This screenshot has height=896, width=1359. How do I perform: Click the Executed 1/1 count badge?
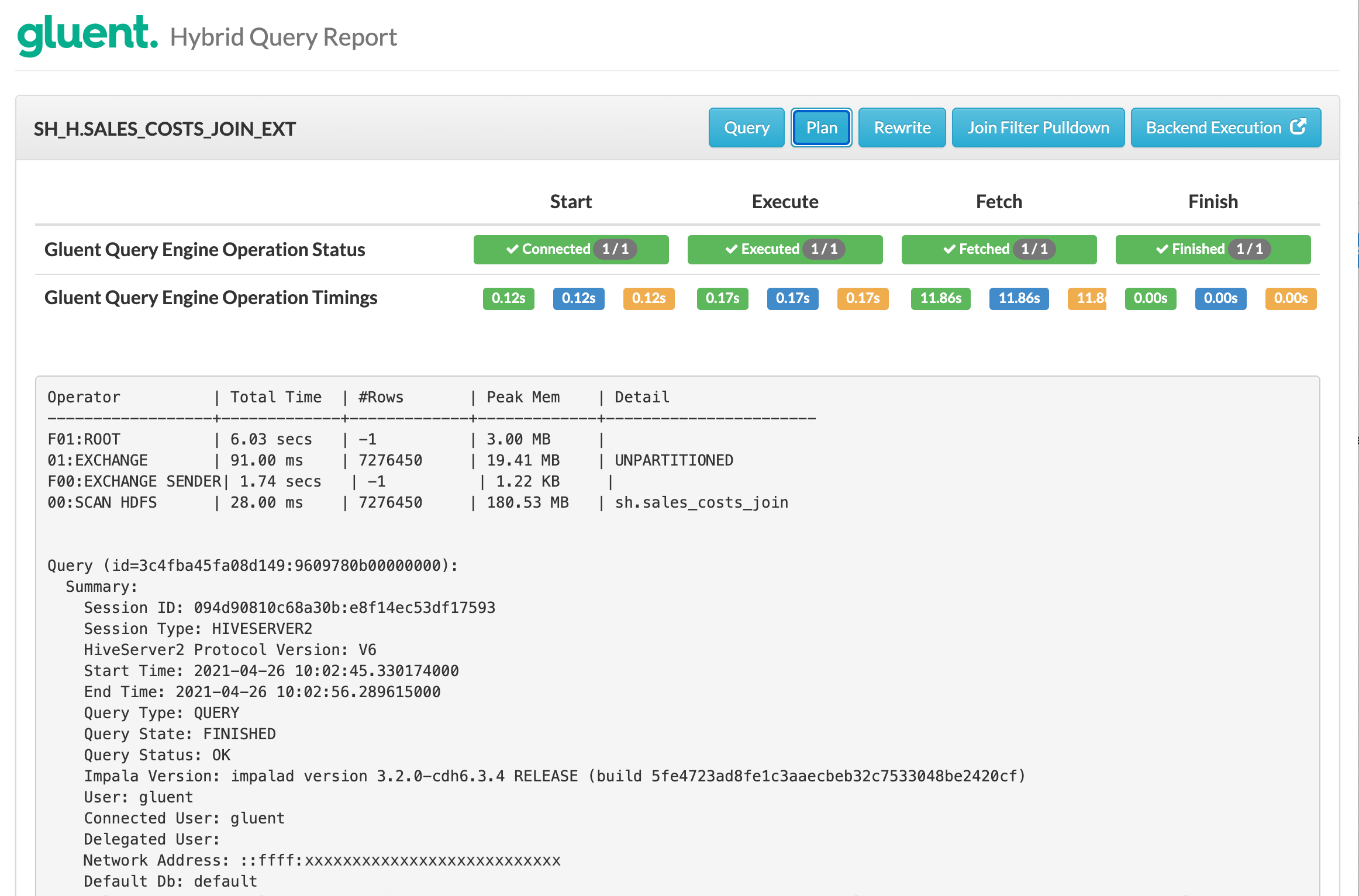coord(824,249)
